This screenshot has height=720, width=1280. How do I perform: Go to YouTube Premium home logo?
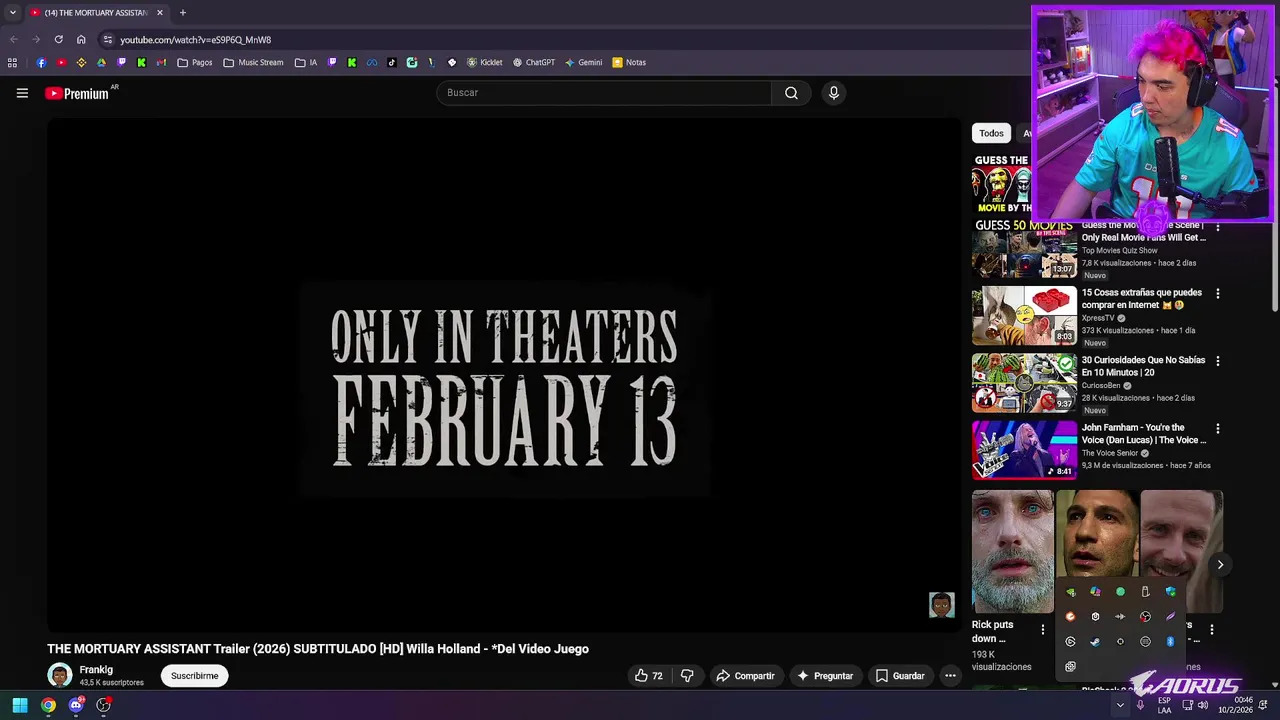(78, 93)
